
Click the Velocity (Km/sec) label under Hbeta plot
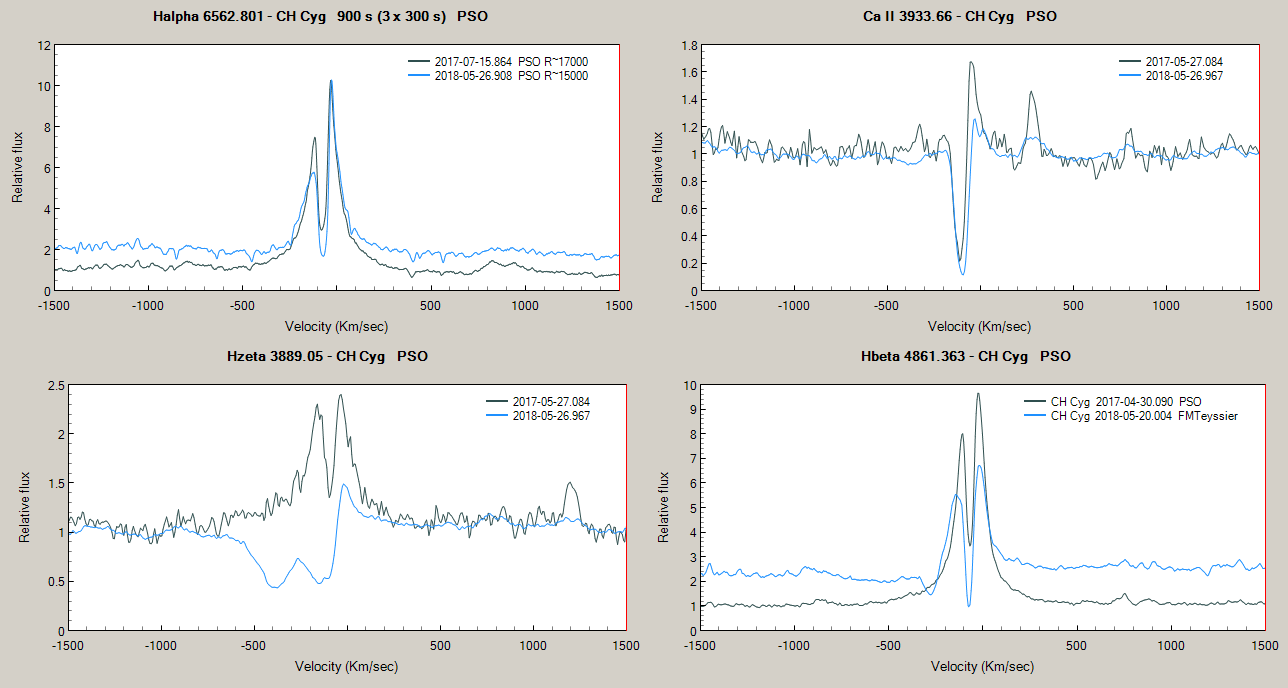[x=982, y=666]
